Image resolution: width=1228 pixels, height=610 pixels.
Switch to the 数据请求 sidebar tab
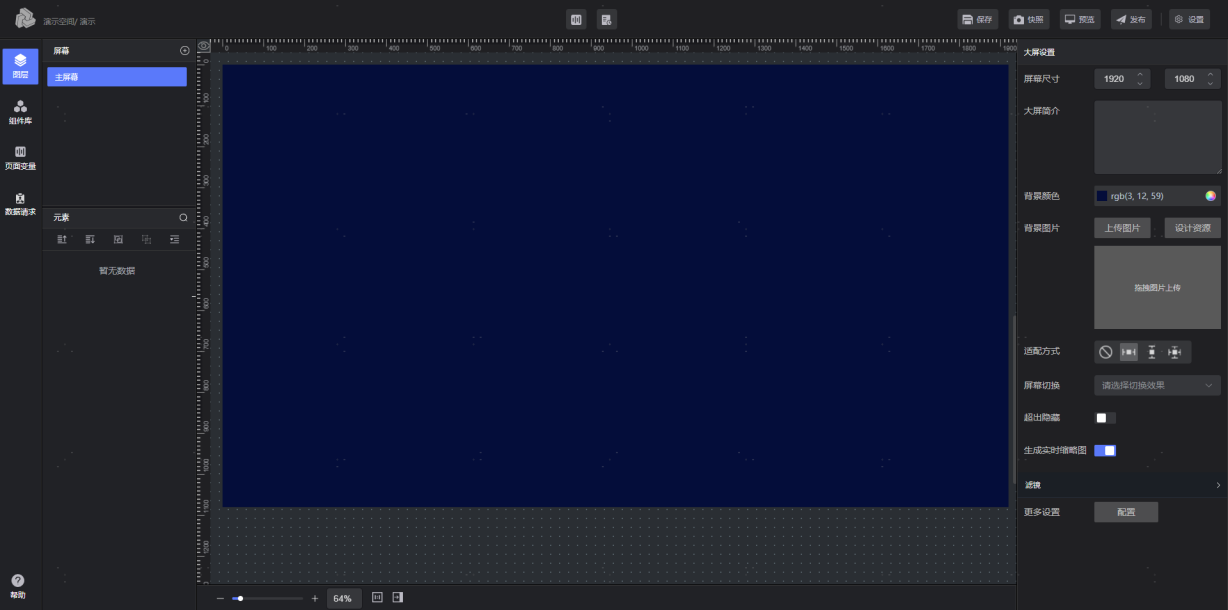20,203
